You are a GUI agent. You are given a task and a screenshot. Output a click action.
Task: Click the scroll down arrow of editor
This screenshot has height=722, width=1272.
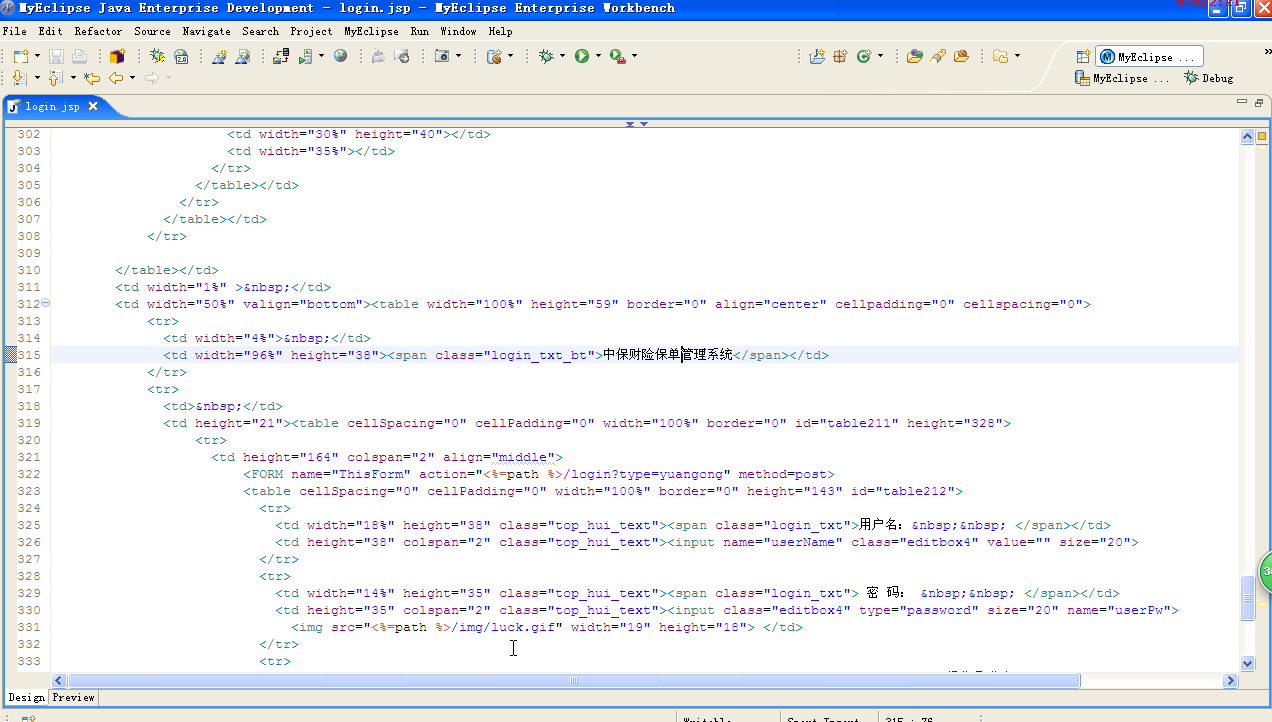point(1247,663)
